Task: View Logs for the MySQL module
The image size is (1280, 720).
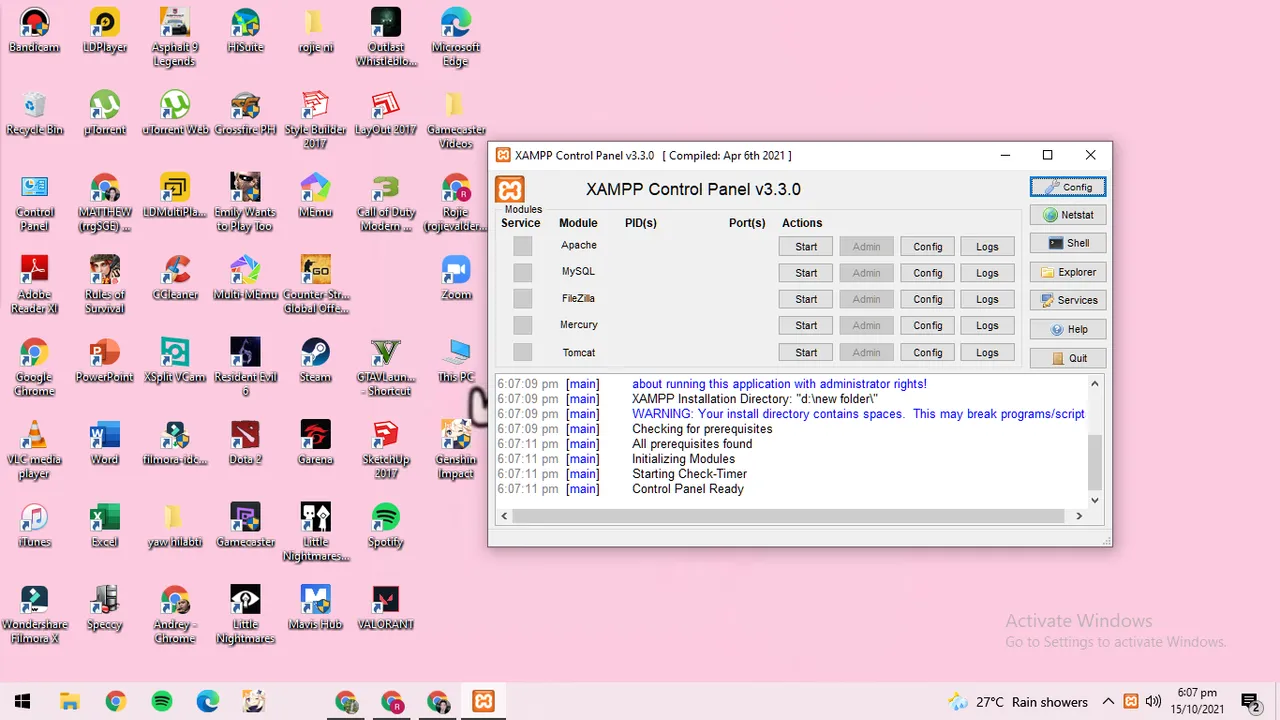Action: point(987,272)
